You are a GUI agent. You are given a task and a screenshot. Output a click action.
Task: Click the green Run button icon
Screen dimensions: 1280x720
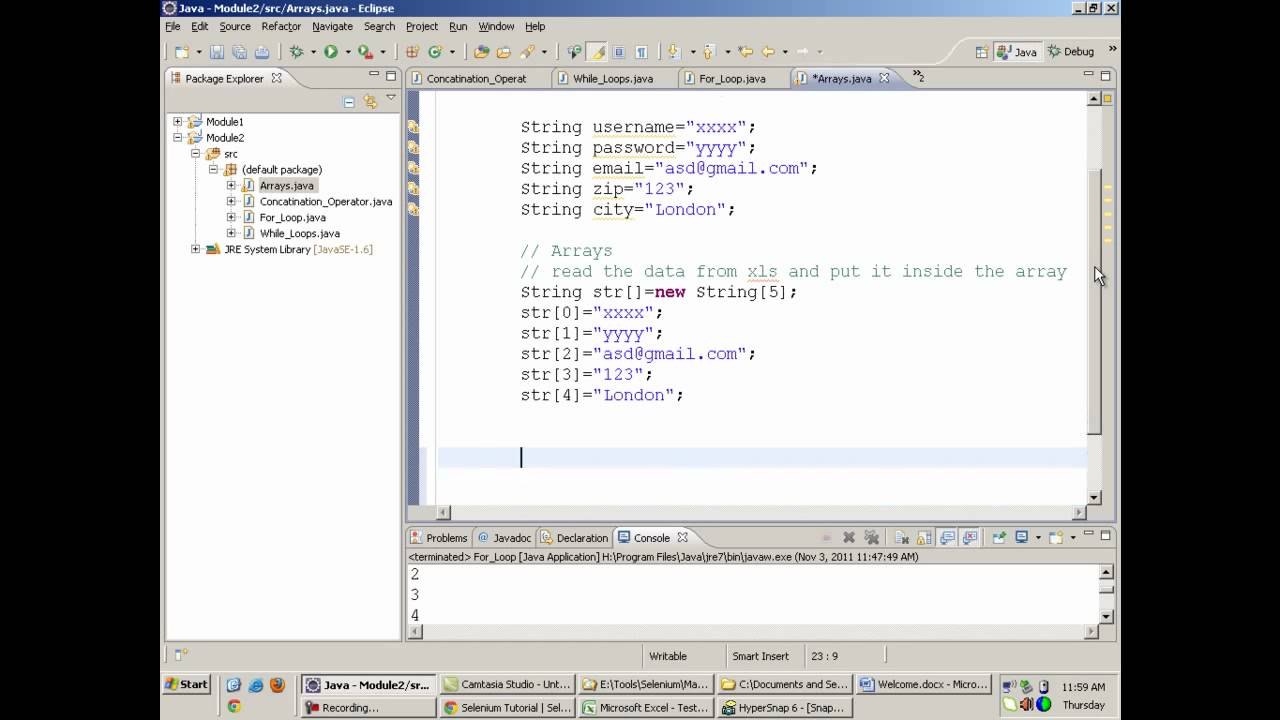330,52
